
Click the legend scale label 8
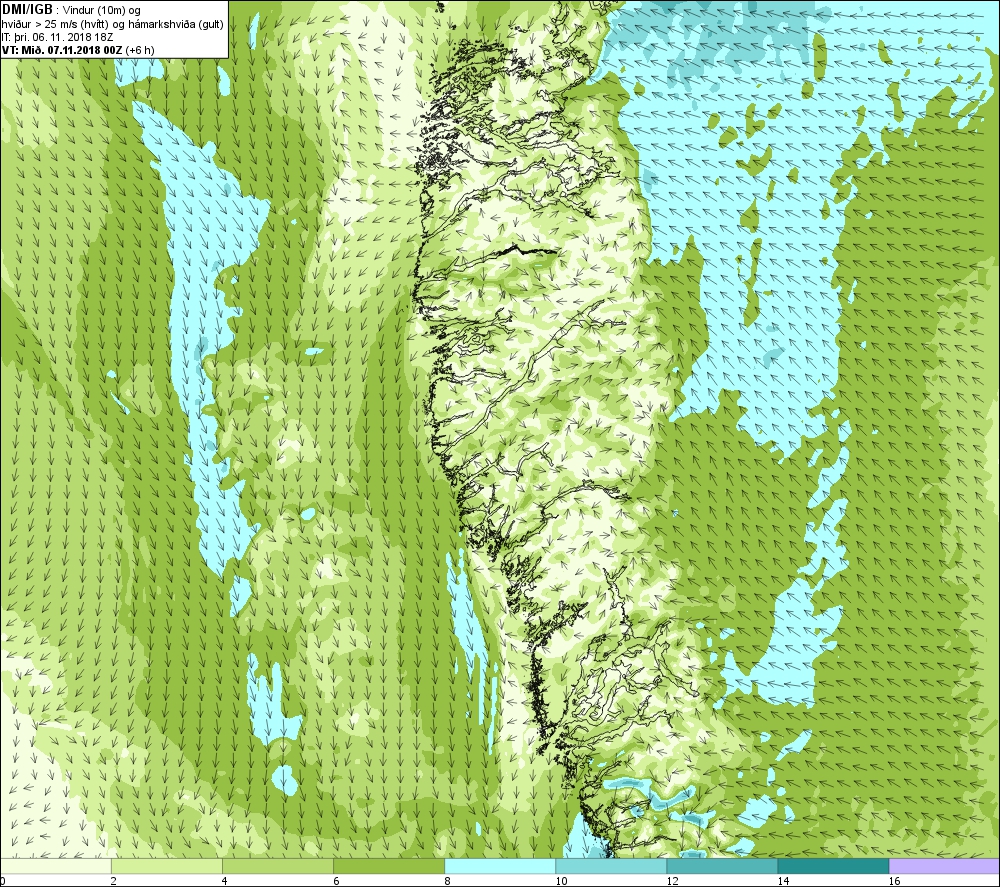click(447, 881)
